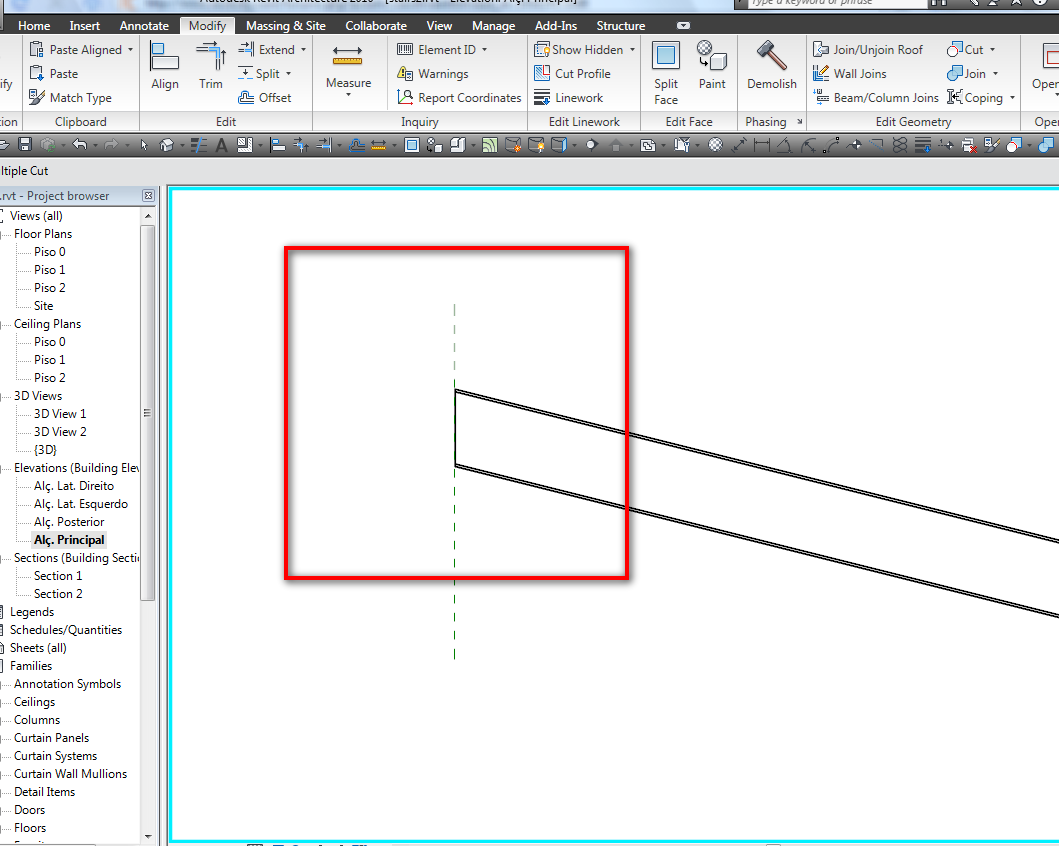Click Schedules/Quantities in project browser

pyautogui.click(x=66, y=630)
